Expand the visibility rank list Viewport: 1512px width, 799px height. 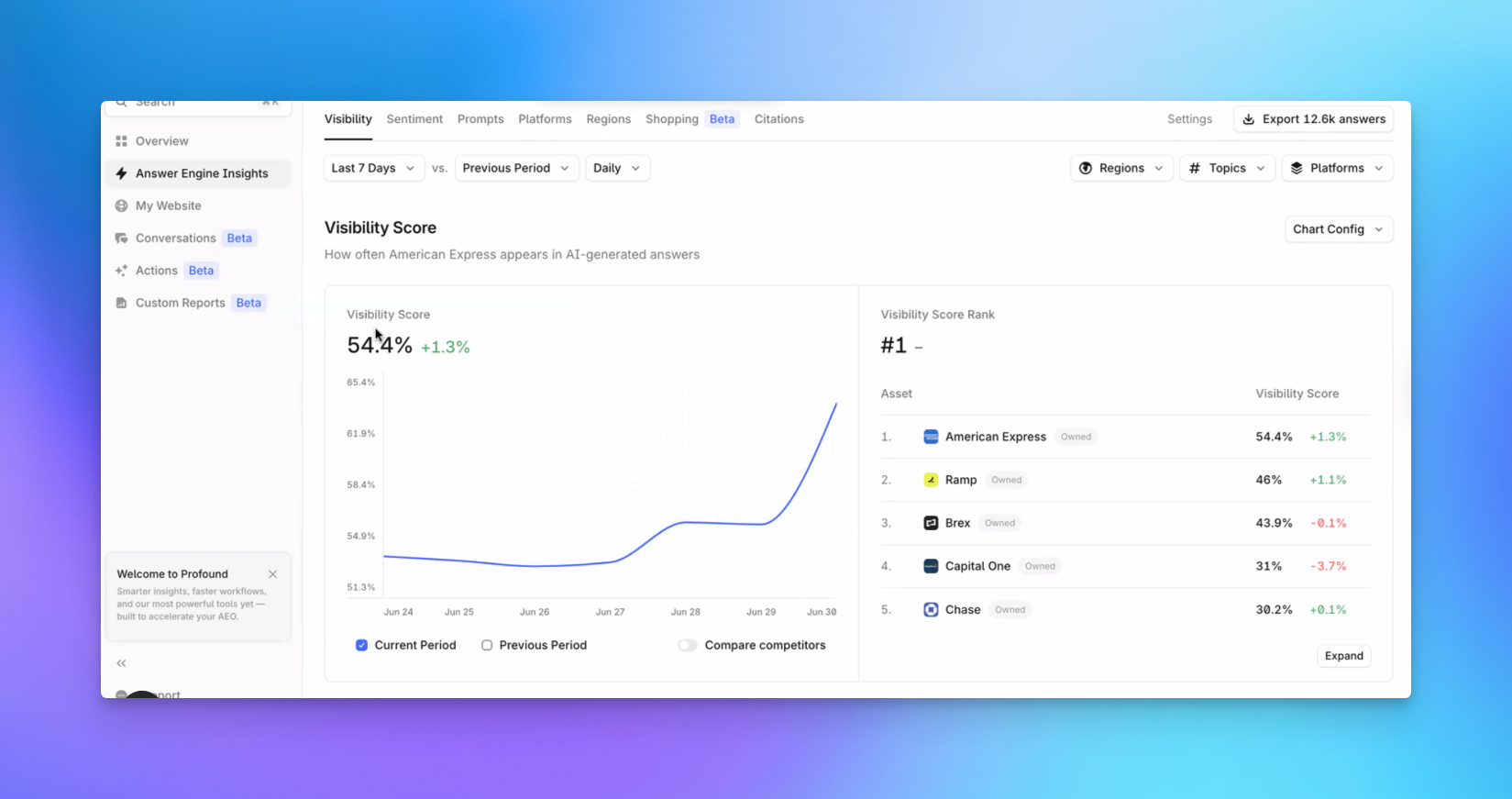[1344, 656]
